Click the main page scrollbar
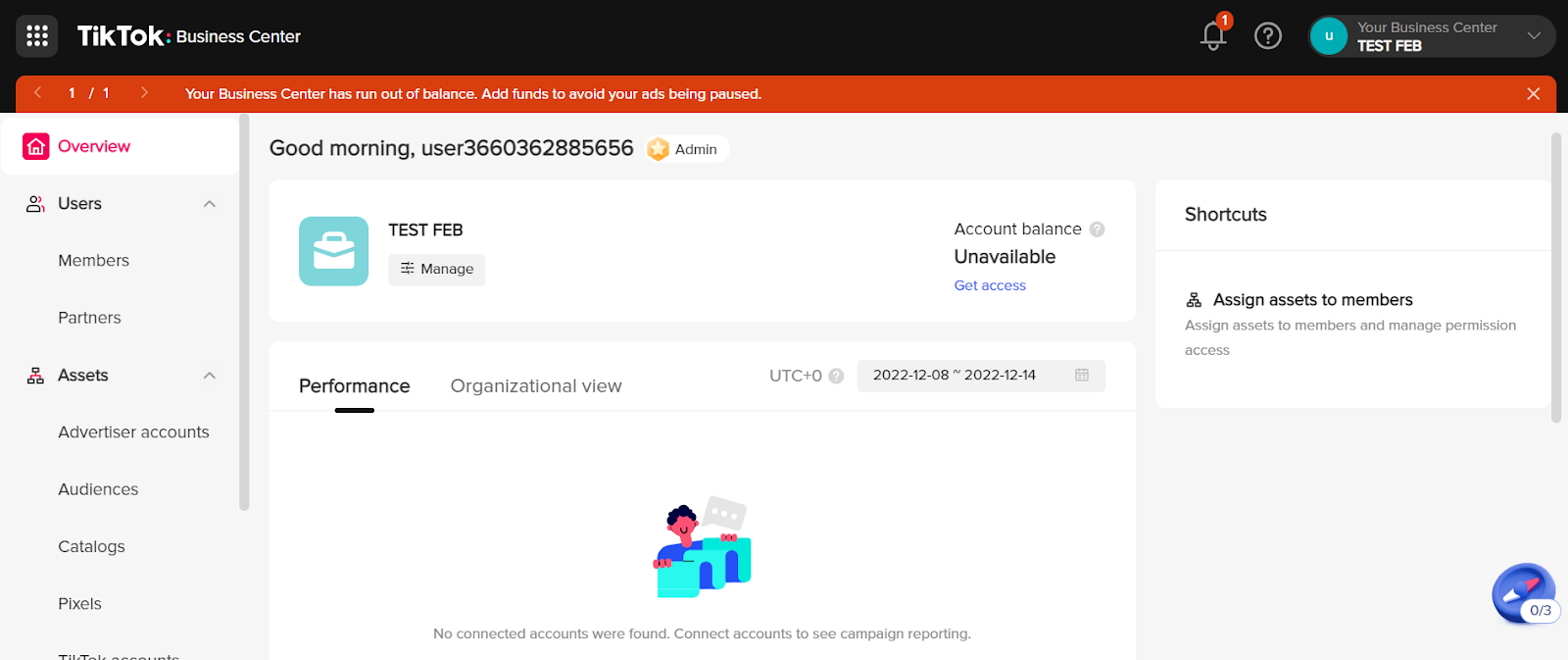1568x660 pixels. (x=1556, y=278)
